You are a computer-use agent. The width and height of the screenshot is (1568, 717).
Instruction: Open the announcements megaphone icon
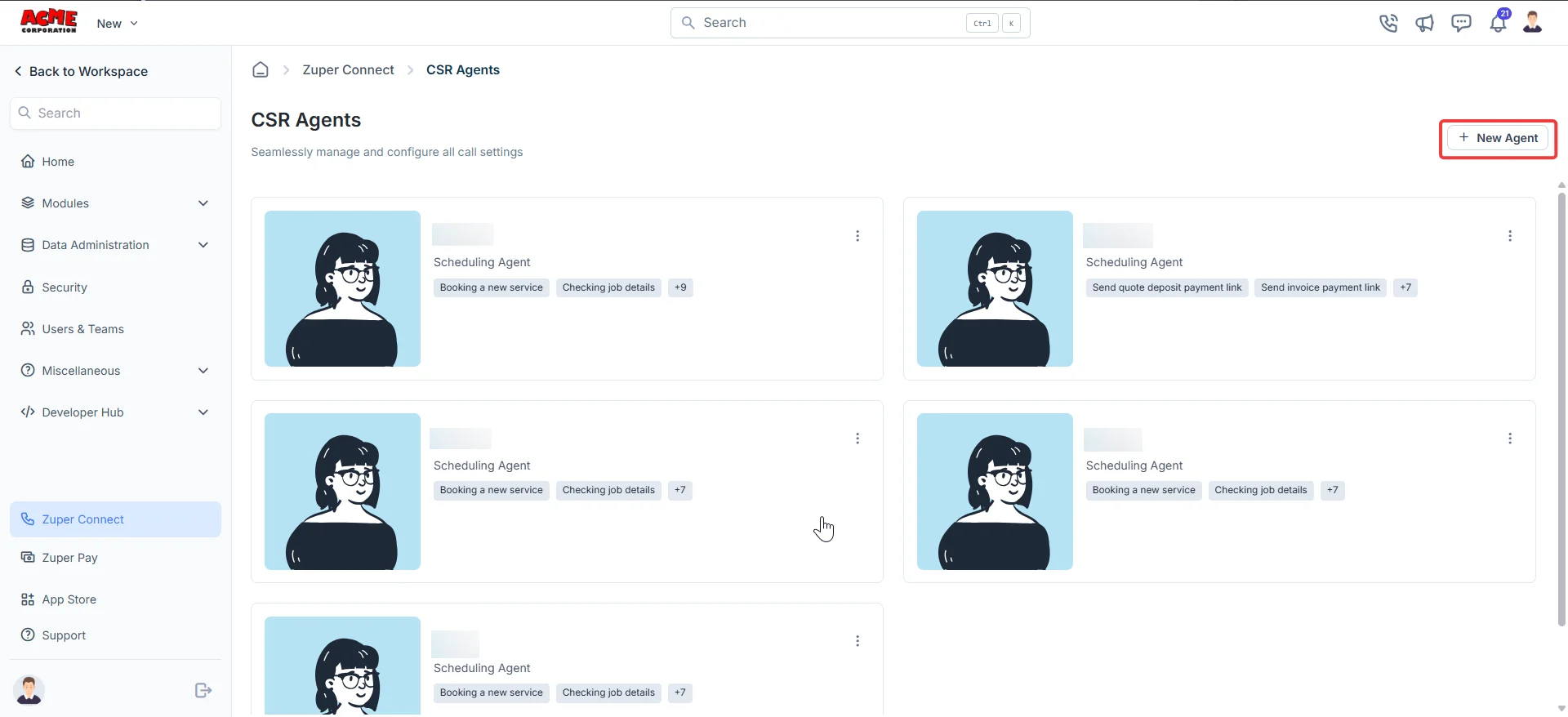coord(1425,23)
